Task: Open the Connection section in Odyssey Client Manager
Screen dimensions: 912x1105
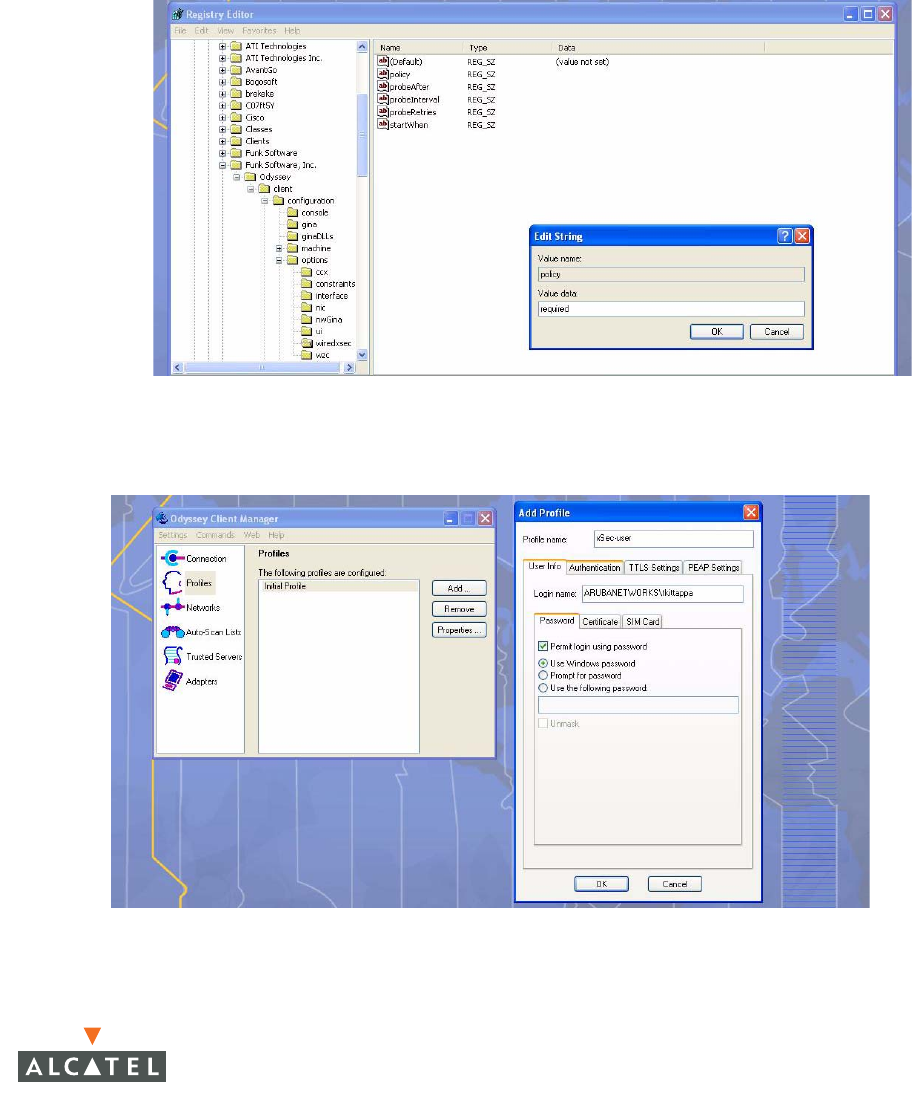Action: coord(173,558)
